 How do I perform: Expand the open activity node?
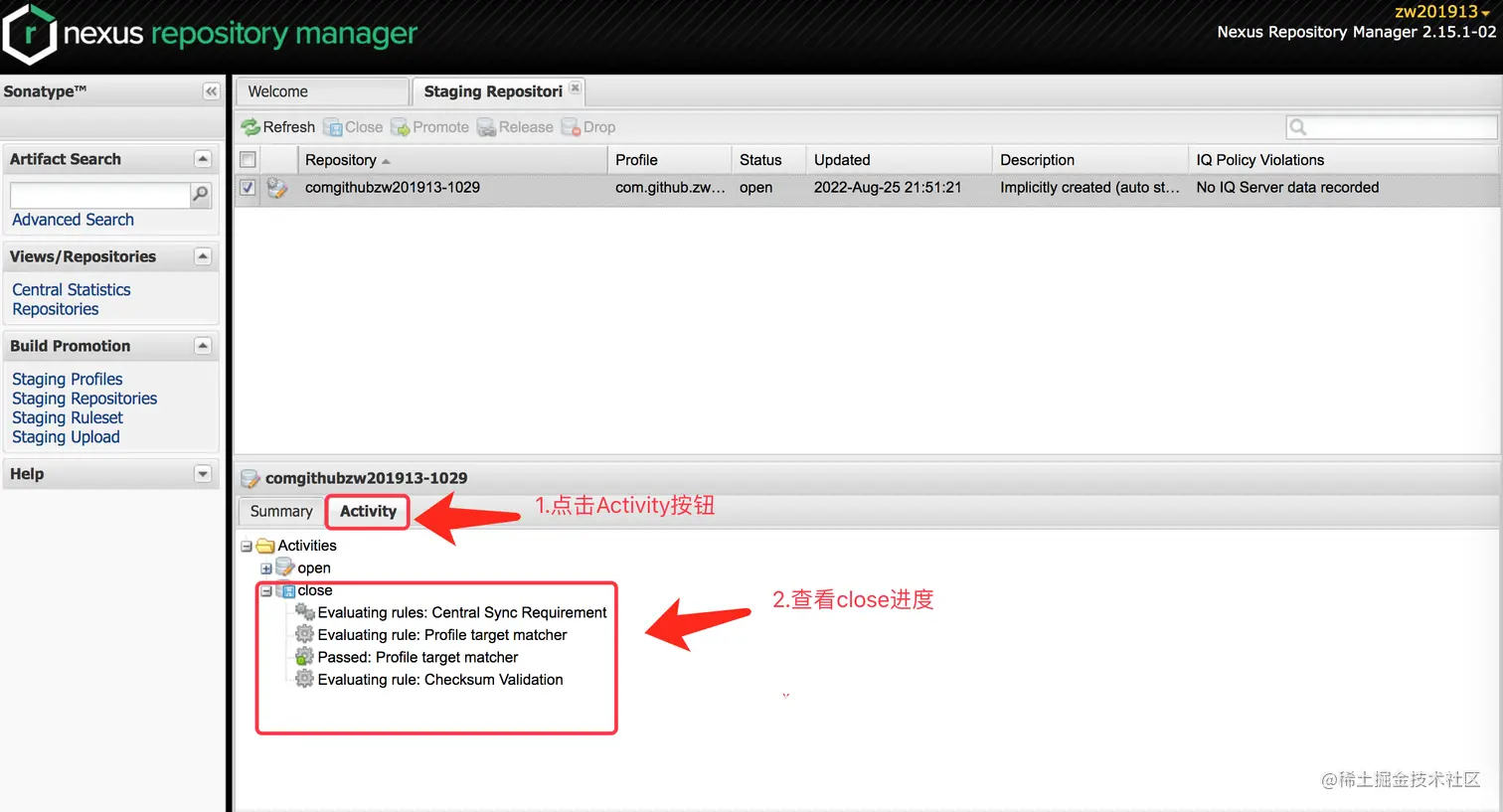266,568
